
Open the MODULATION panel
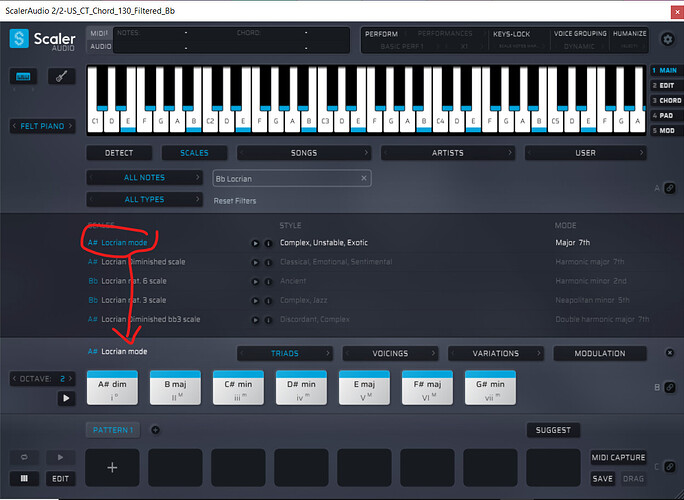pyautogui.click(x=600, y=353)
